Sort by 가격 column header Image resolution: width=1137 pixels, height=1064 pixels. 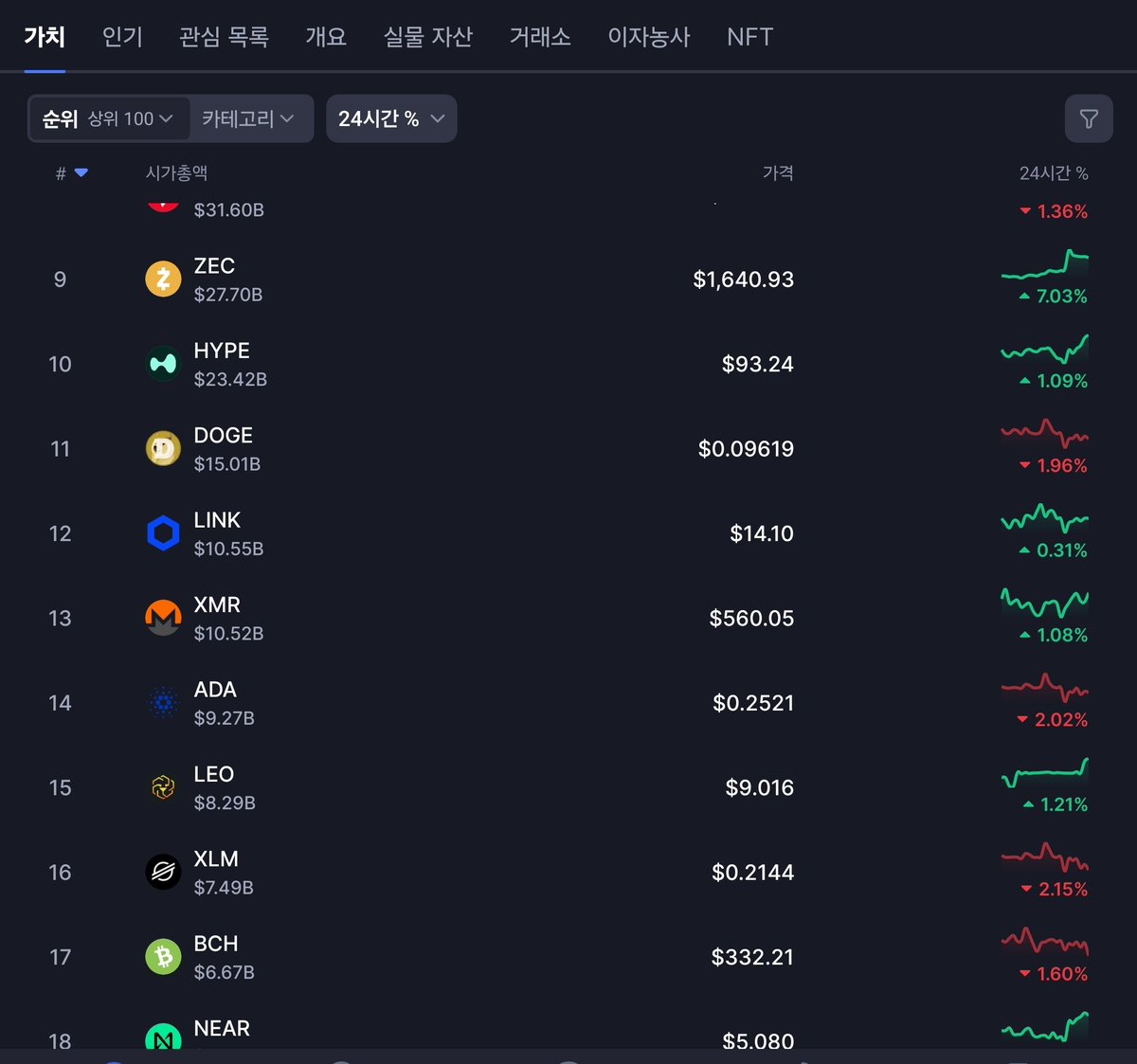(x=778, y=172)
